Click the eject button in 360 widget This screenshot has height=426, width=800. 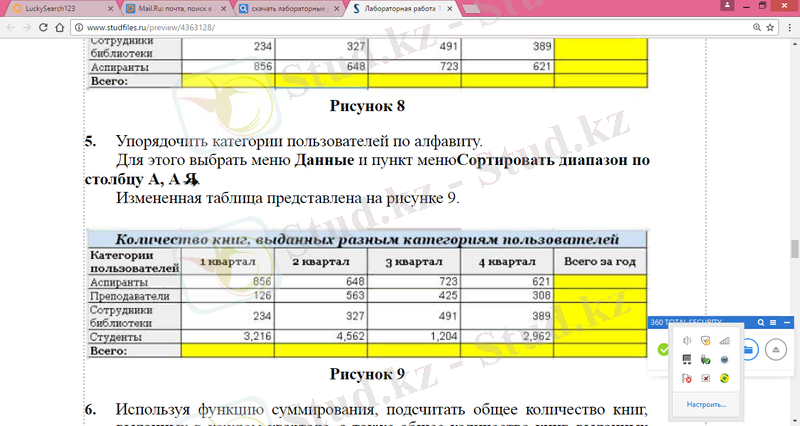pos(777,350)
